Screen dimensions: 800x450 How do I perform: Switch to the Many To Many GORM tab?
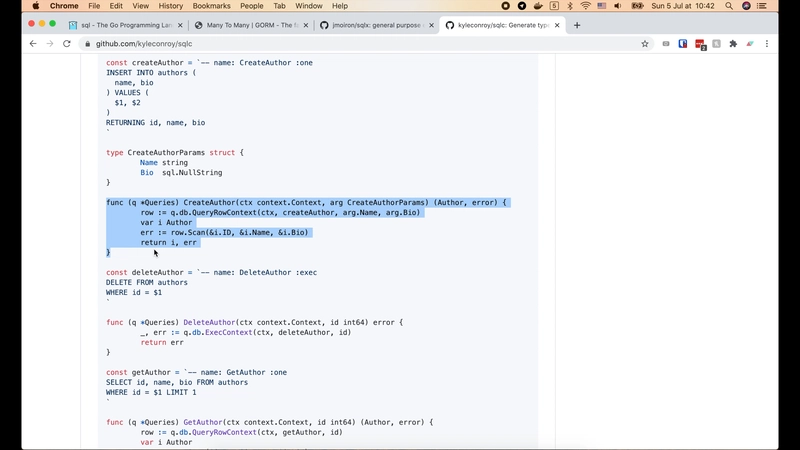click(248, 25)
